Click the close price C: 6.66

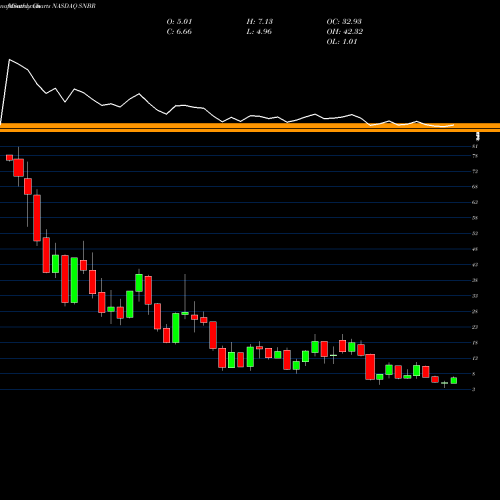179,32
